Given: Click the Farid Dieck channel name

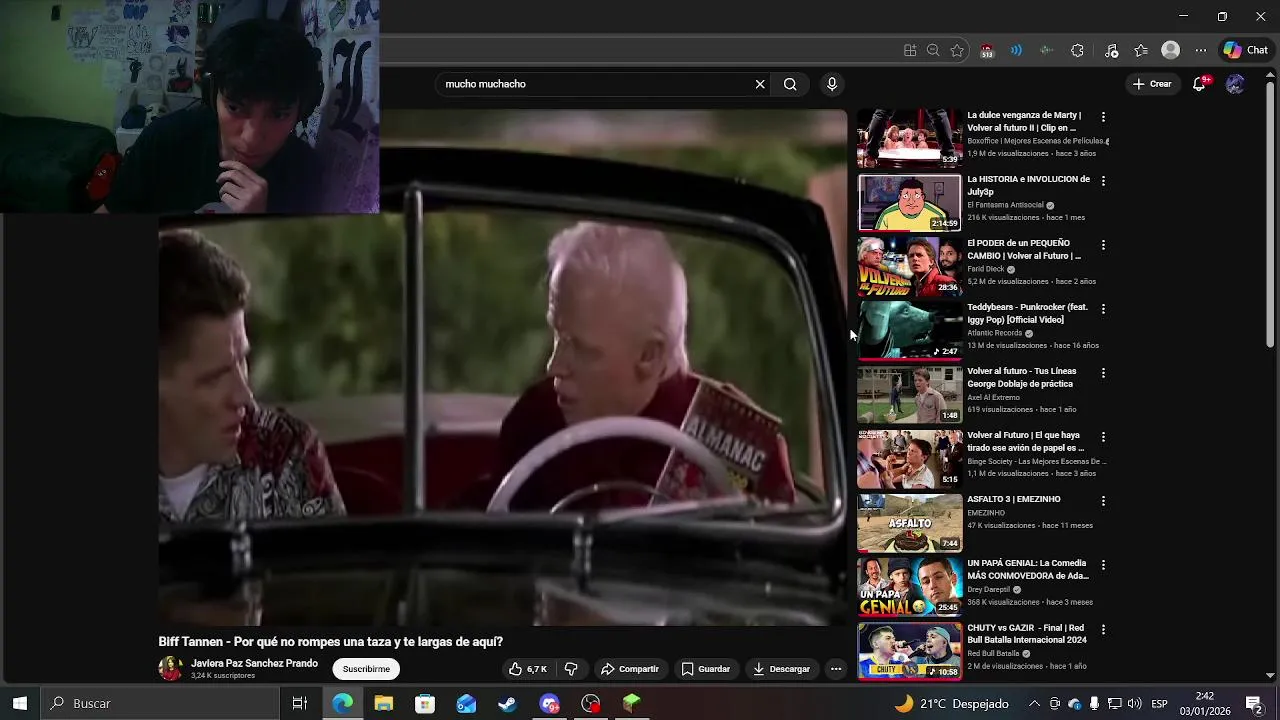Looking at the screenshot, I should pos(985,269).
